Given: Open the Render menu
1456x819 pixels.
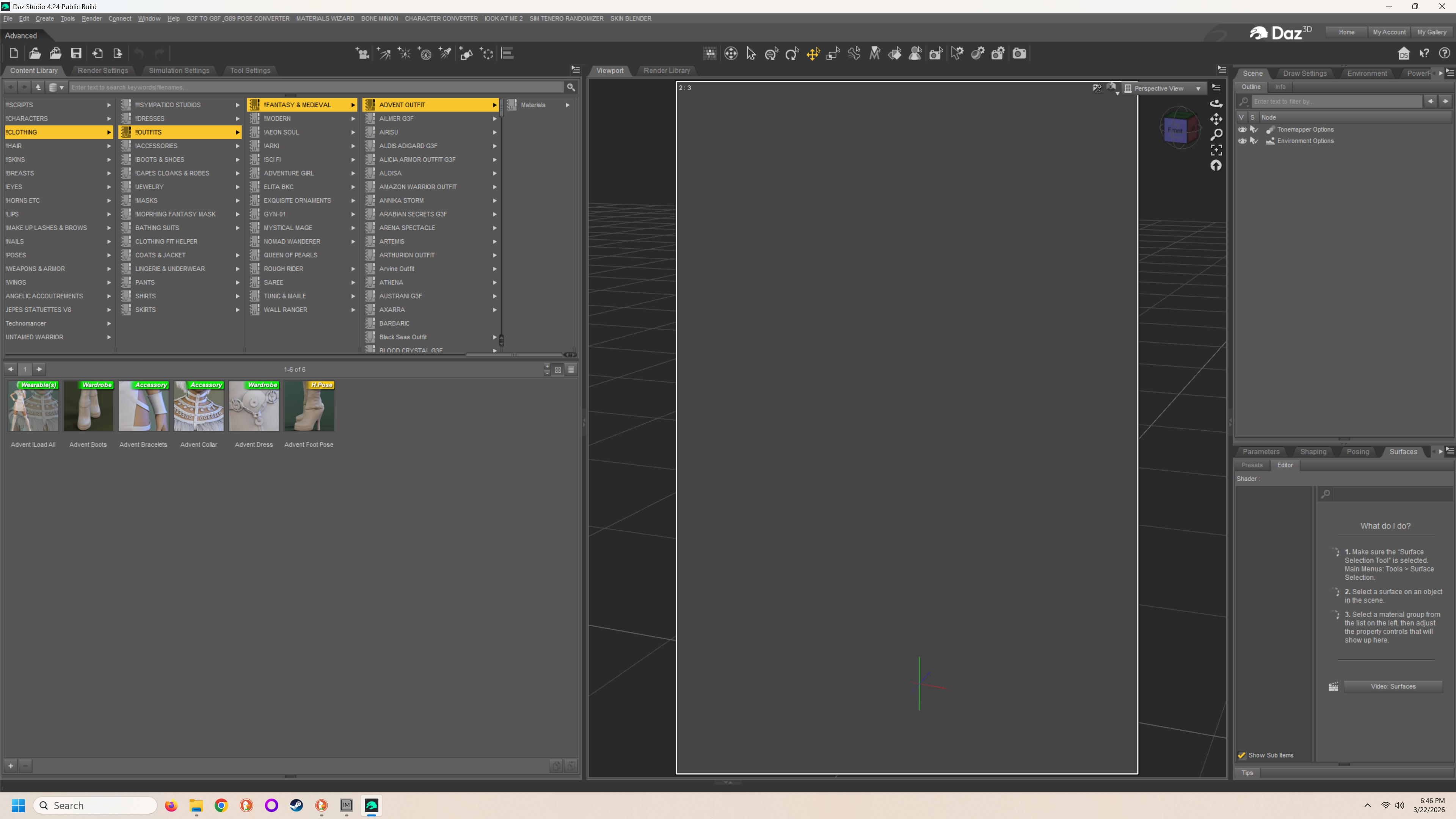Looking at the screenshot, I should 91,19.
